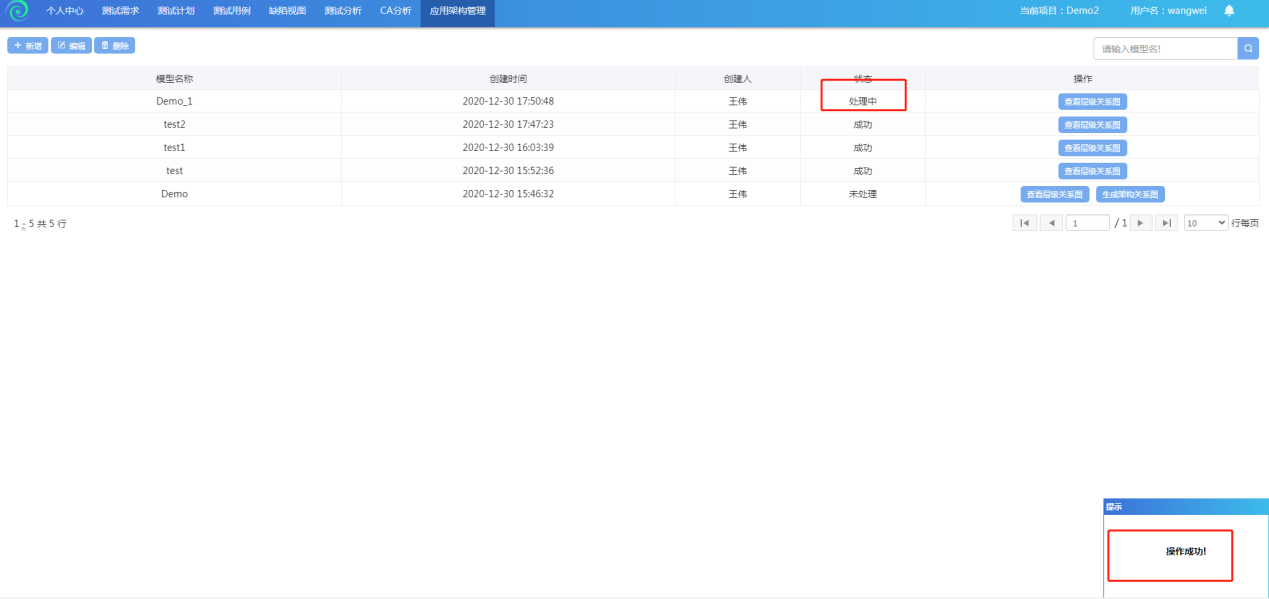This screenshot has width=1269, height=599.
Task: Click the page number input box
Action: pyautogui.click(x=1087, y=223)
